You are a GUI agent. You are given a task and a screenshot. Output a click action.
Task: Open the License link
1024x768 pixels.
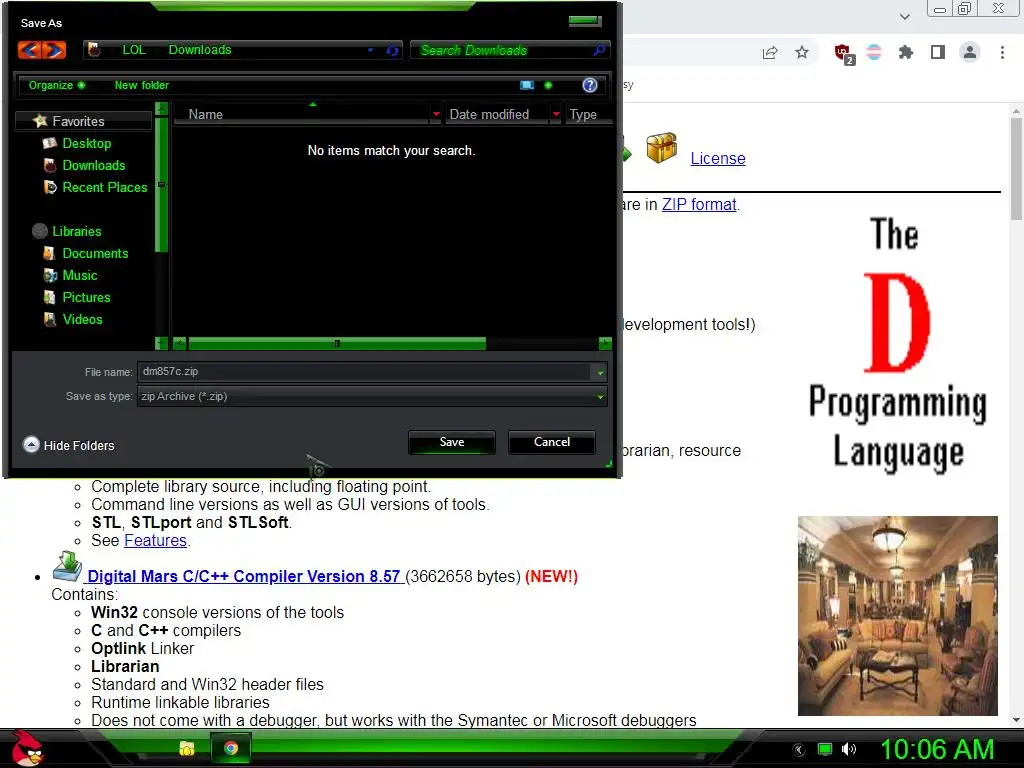pos(718,159)
